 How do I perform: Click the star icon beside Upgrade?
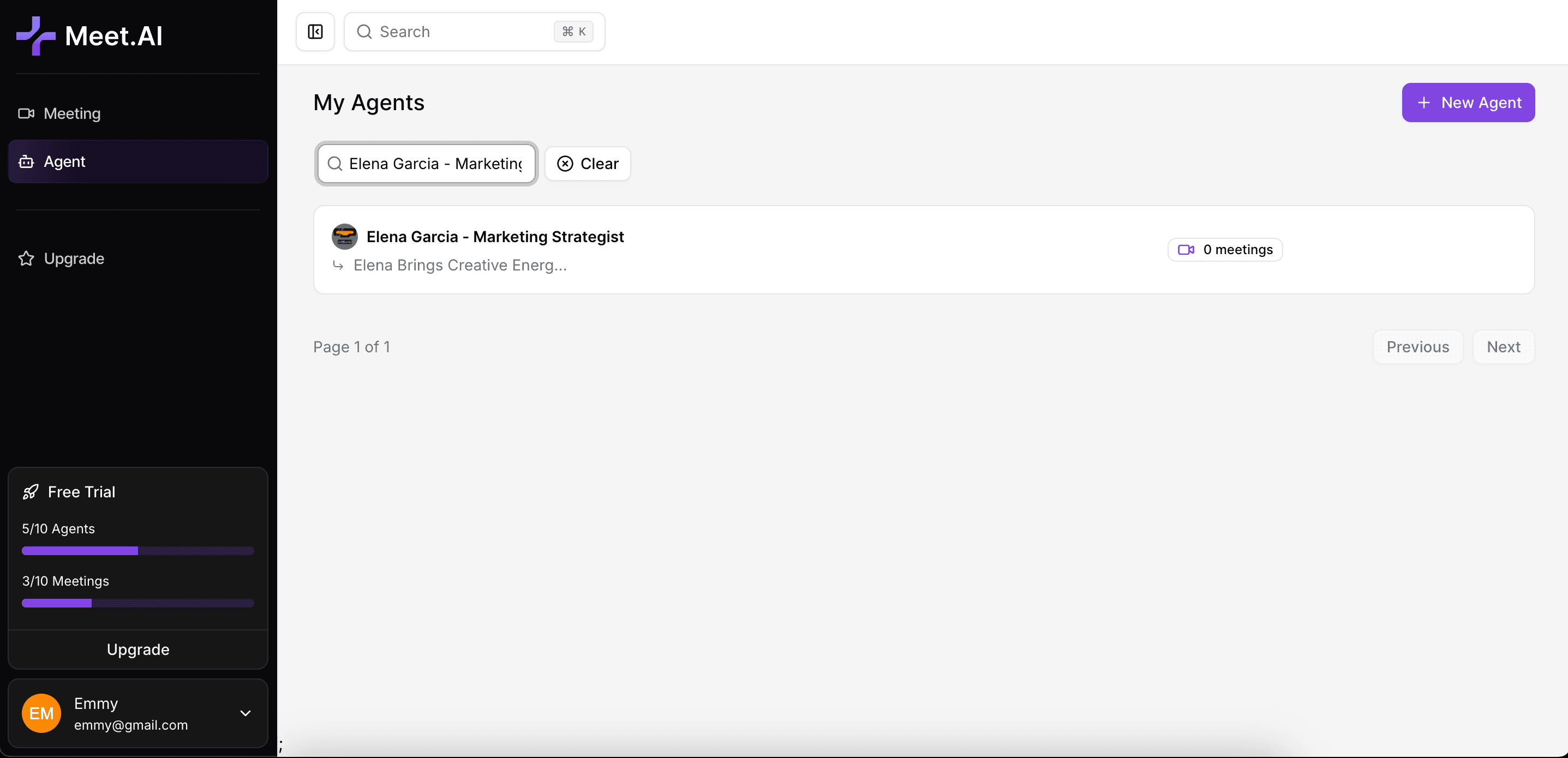click(26, 258)
